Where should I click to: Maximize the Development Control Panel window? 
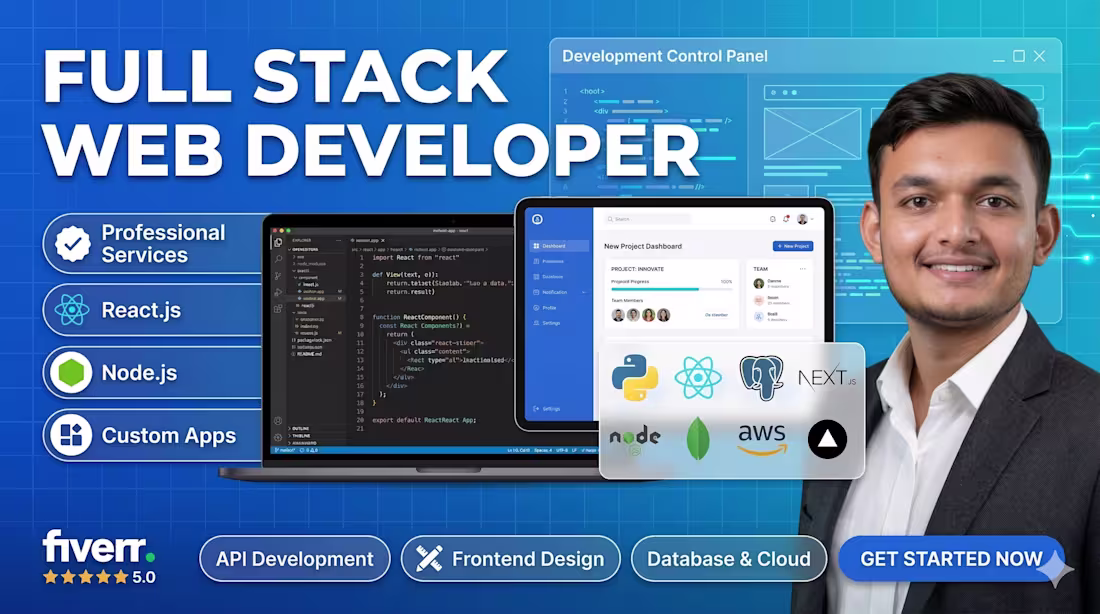1019,56
